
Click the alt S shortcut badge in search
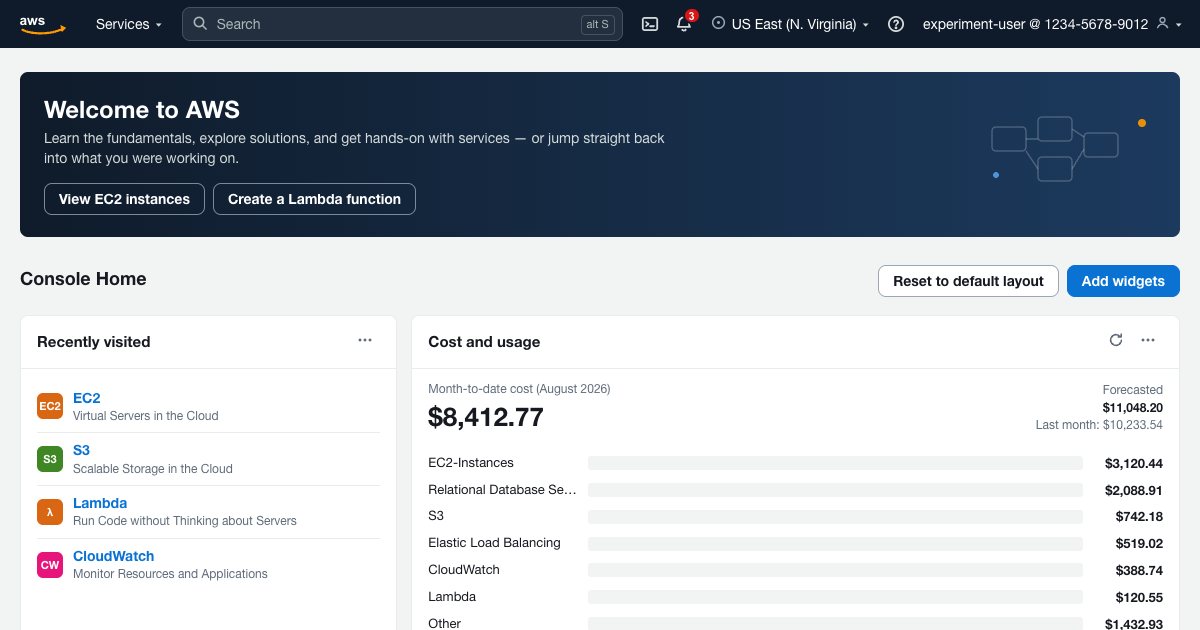597,24
